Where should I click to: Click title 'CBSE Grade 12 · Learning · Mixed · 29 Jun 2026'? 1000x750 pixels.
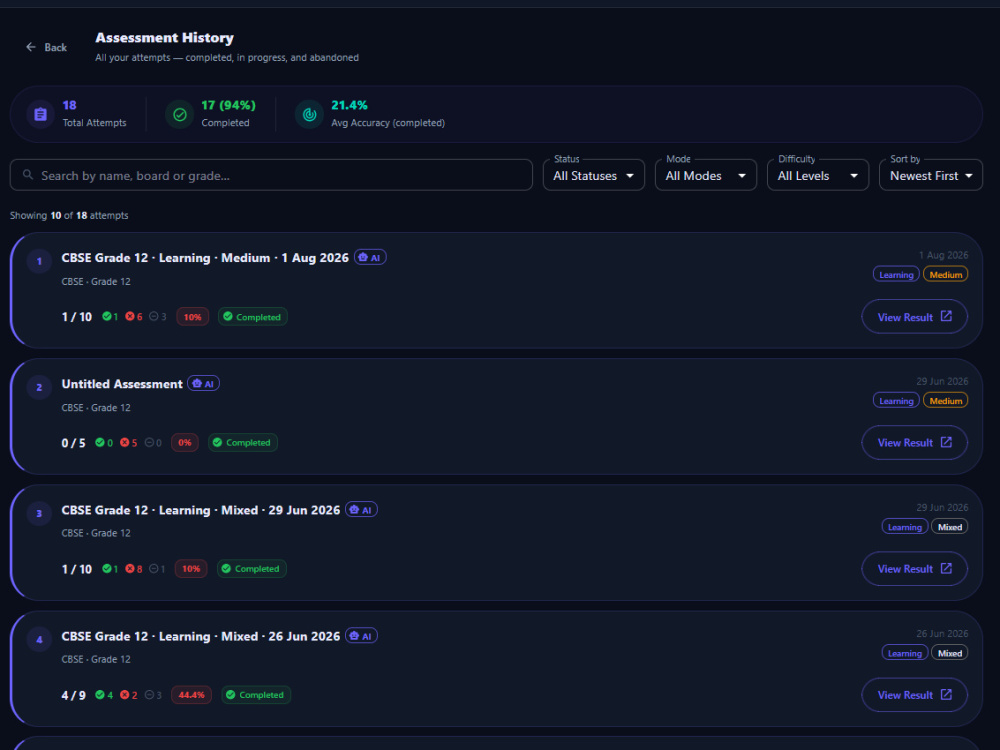(201, 510)
